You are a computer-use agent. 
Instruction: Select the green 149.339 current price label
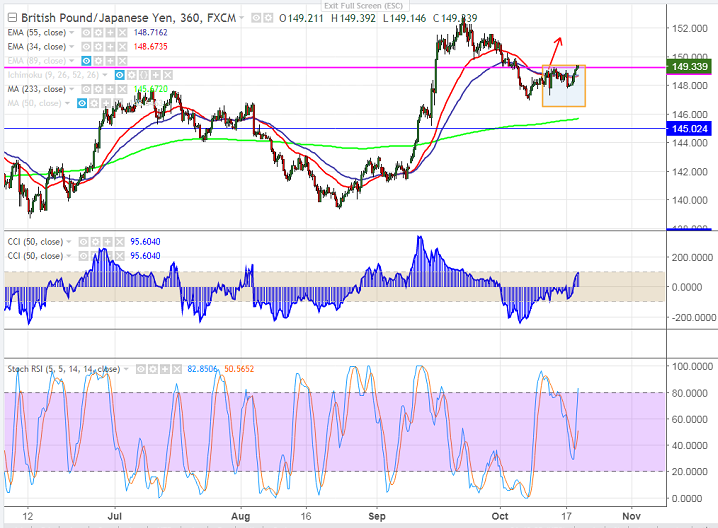689,67
